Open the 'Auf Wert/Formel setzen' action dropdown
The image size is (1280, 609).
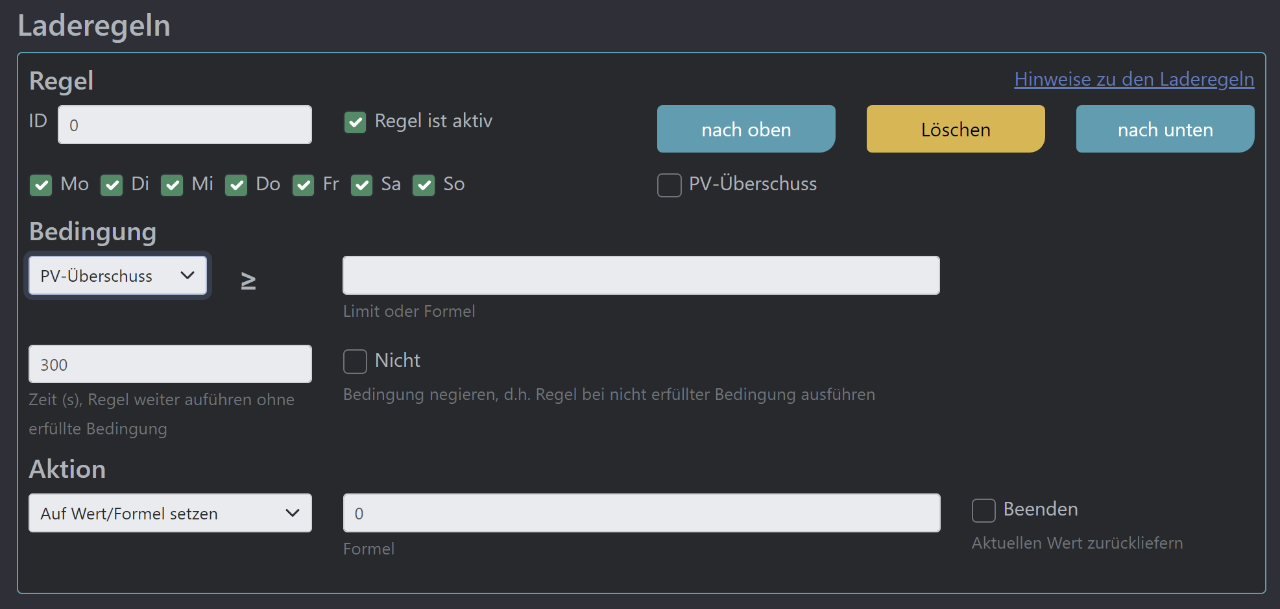coord(170,512)
